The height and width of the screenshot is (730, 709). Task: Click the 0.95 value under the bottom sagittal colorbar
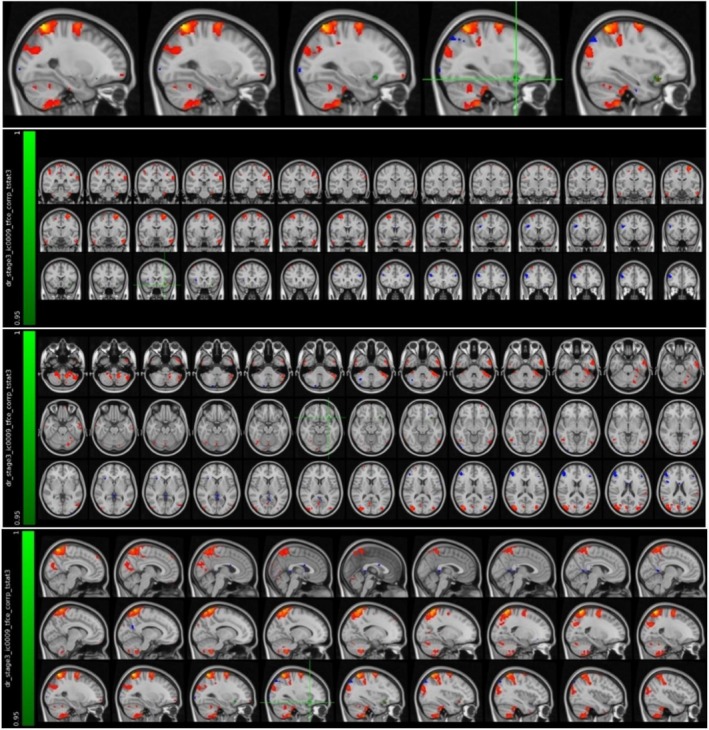tap(17, 718)
